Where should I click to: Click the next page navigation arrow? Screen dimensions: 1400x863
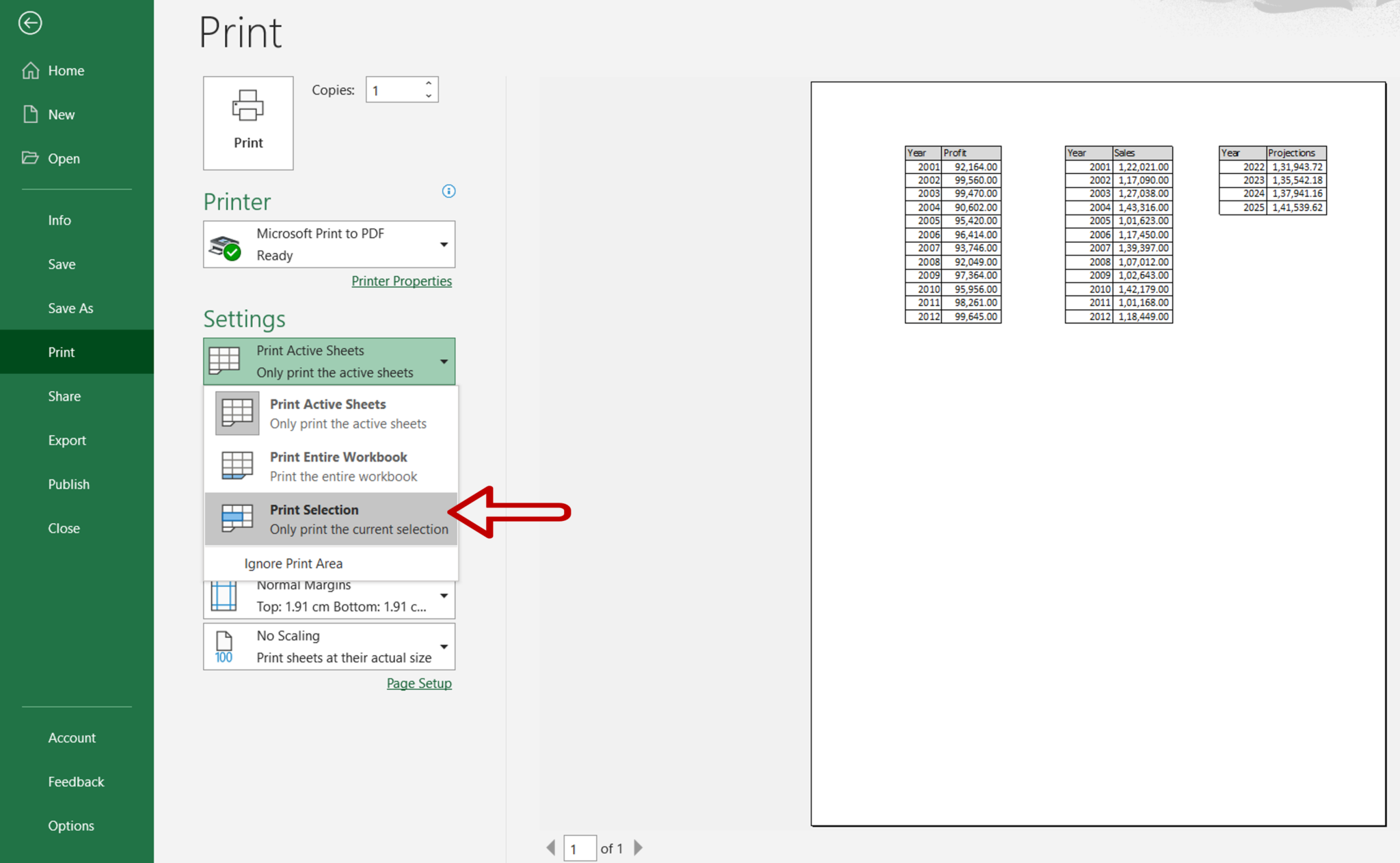[x=638, y=848]
